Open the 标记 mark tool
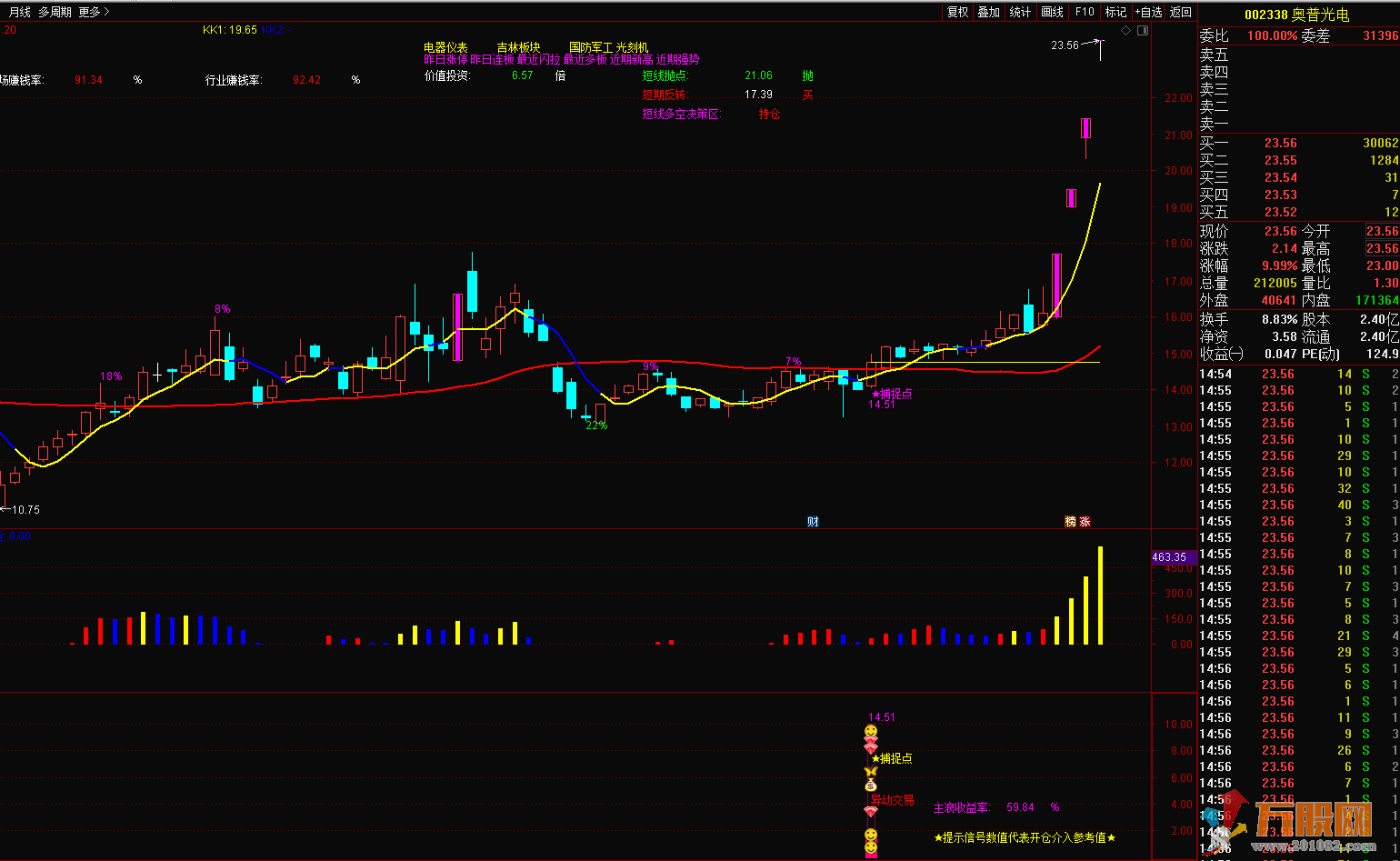The image size is (1400, 861). [x=1115, y=12]
